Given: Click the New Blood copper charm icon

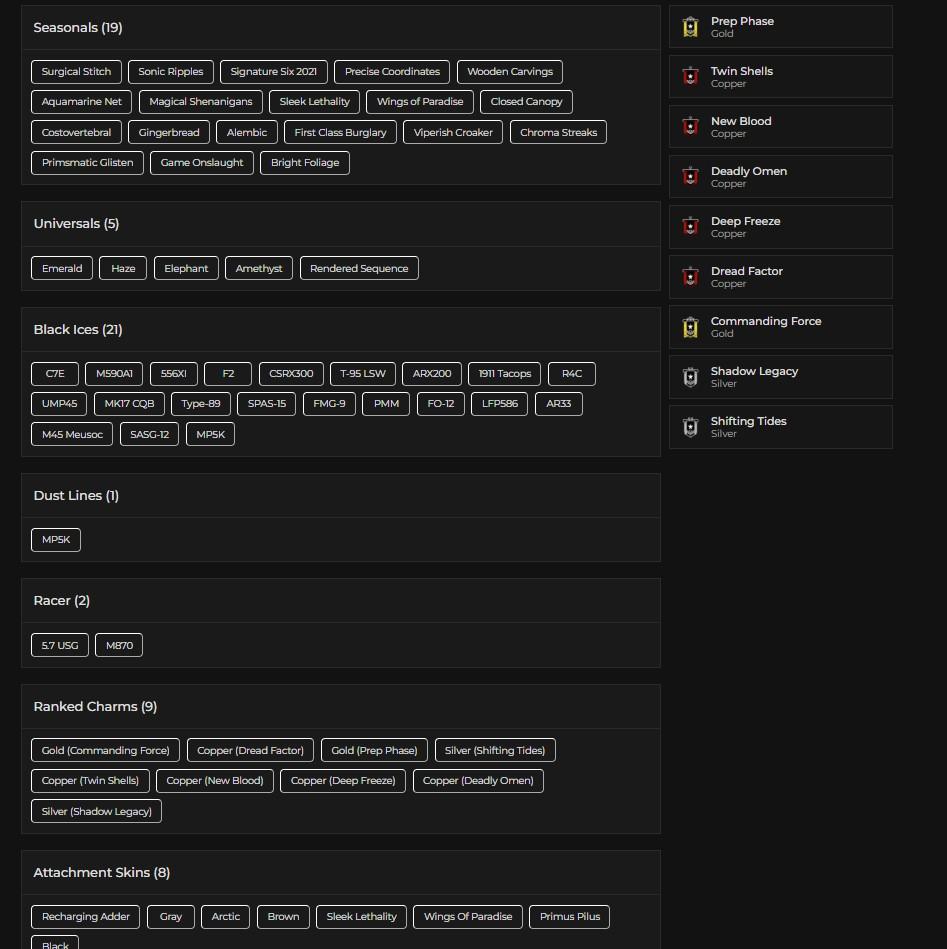Looking at the screenshot, I should (x=690, y=127).
